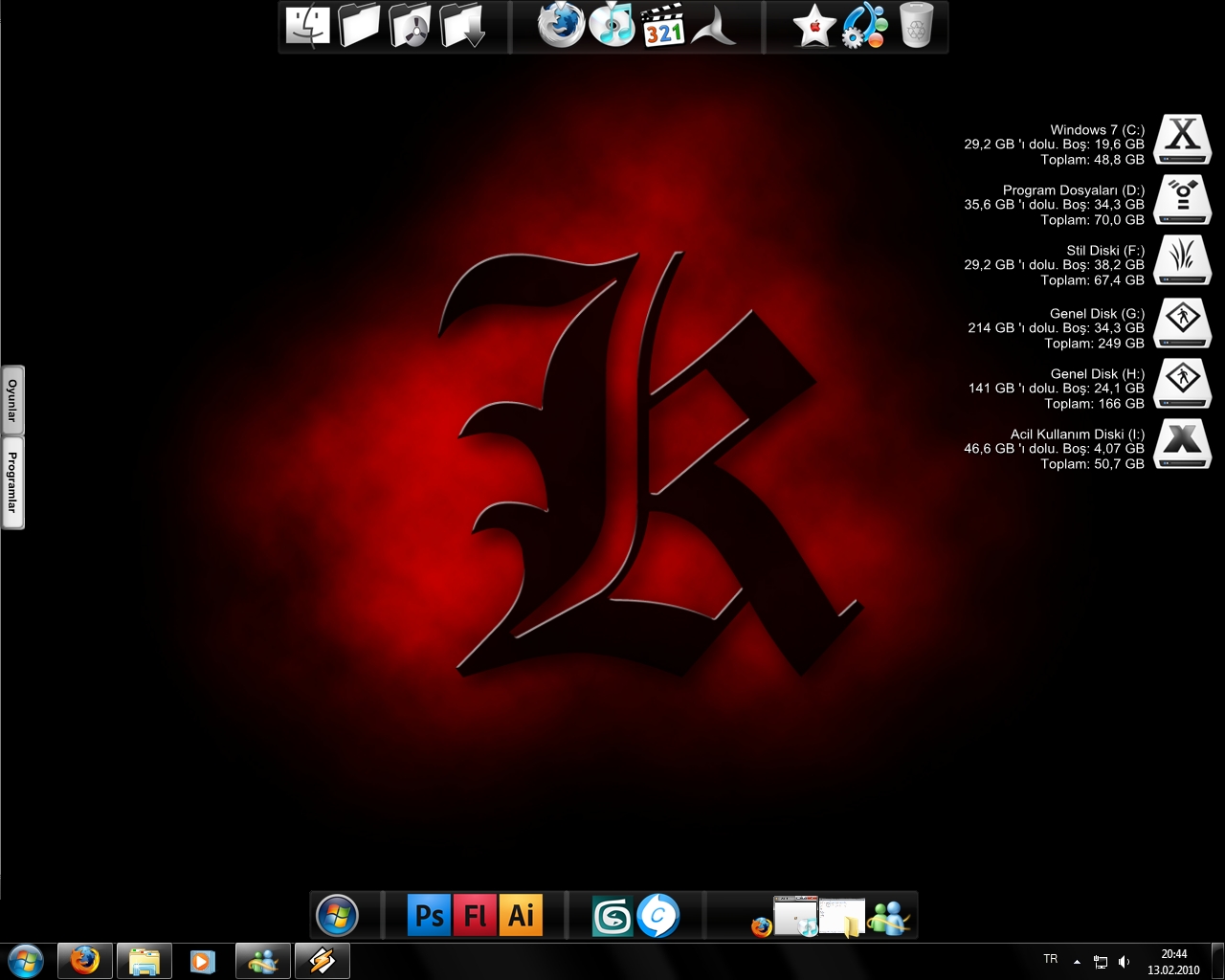Open Winamp lightning icon on the taskbar
The height and width of the screenshot is (980, 1225).
pyautogui.click(x=322, y=960)
